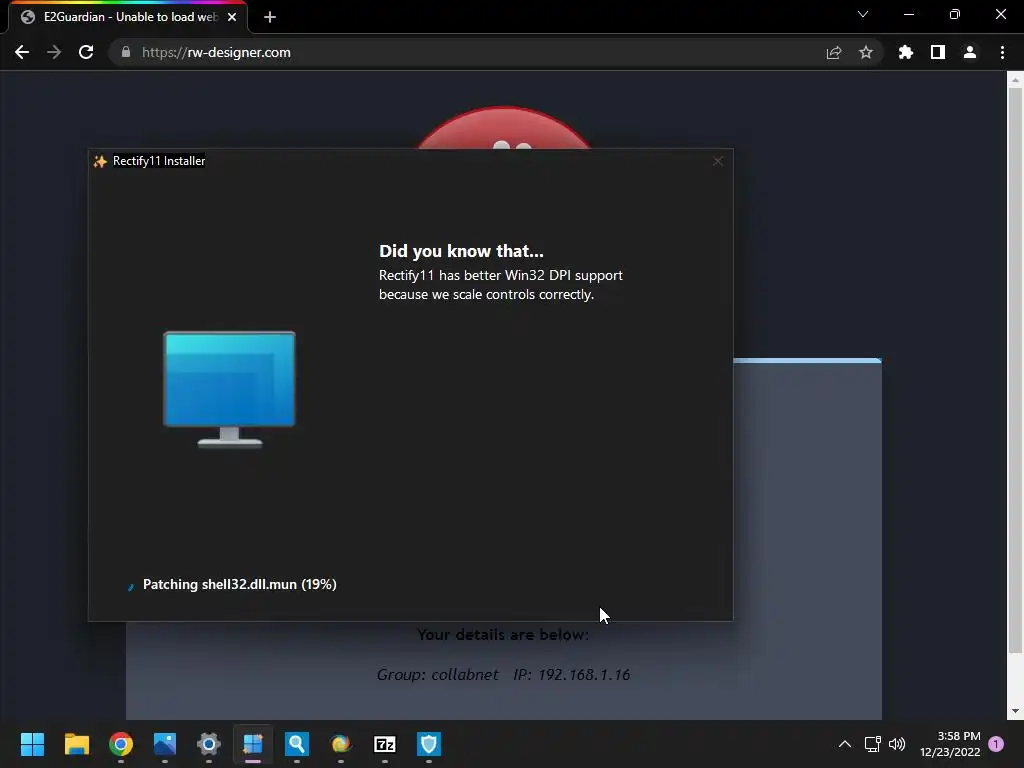Click the browser forward arrow
The width and height of the screenshot is (1024, 768).
[54, 52]
